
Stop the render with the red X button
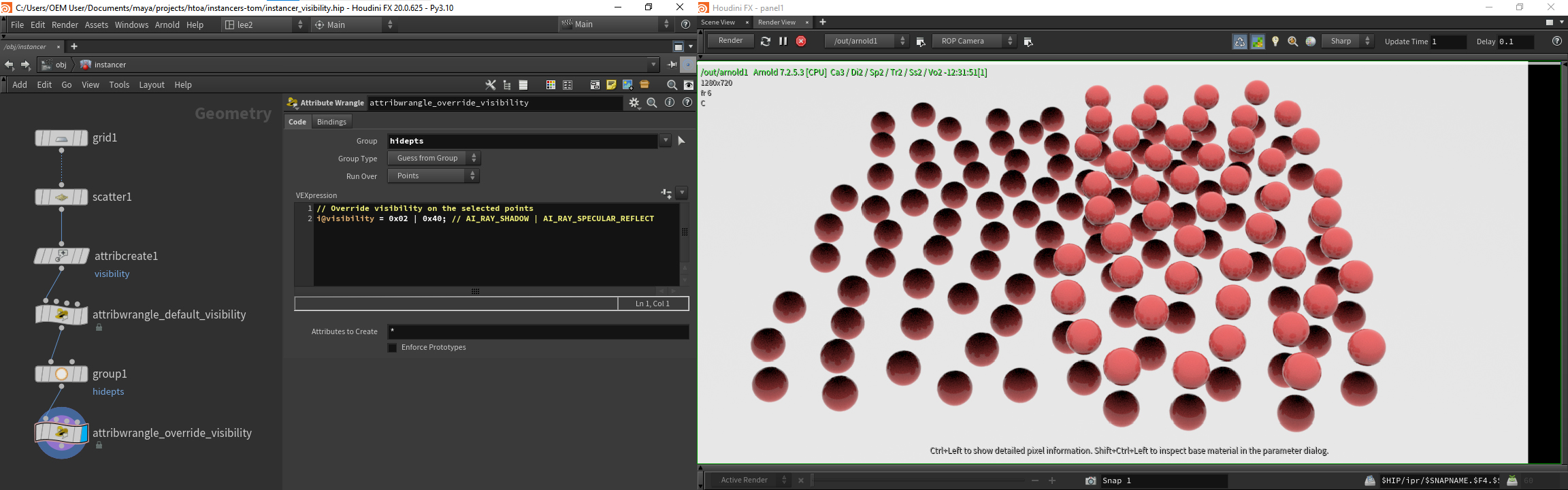tap(801, 42)
